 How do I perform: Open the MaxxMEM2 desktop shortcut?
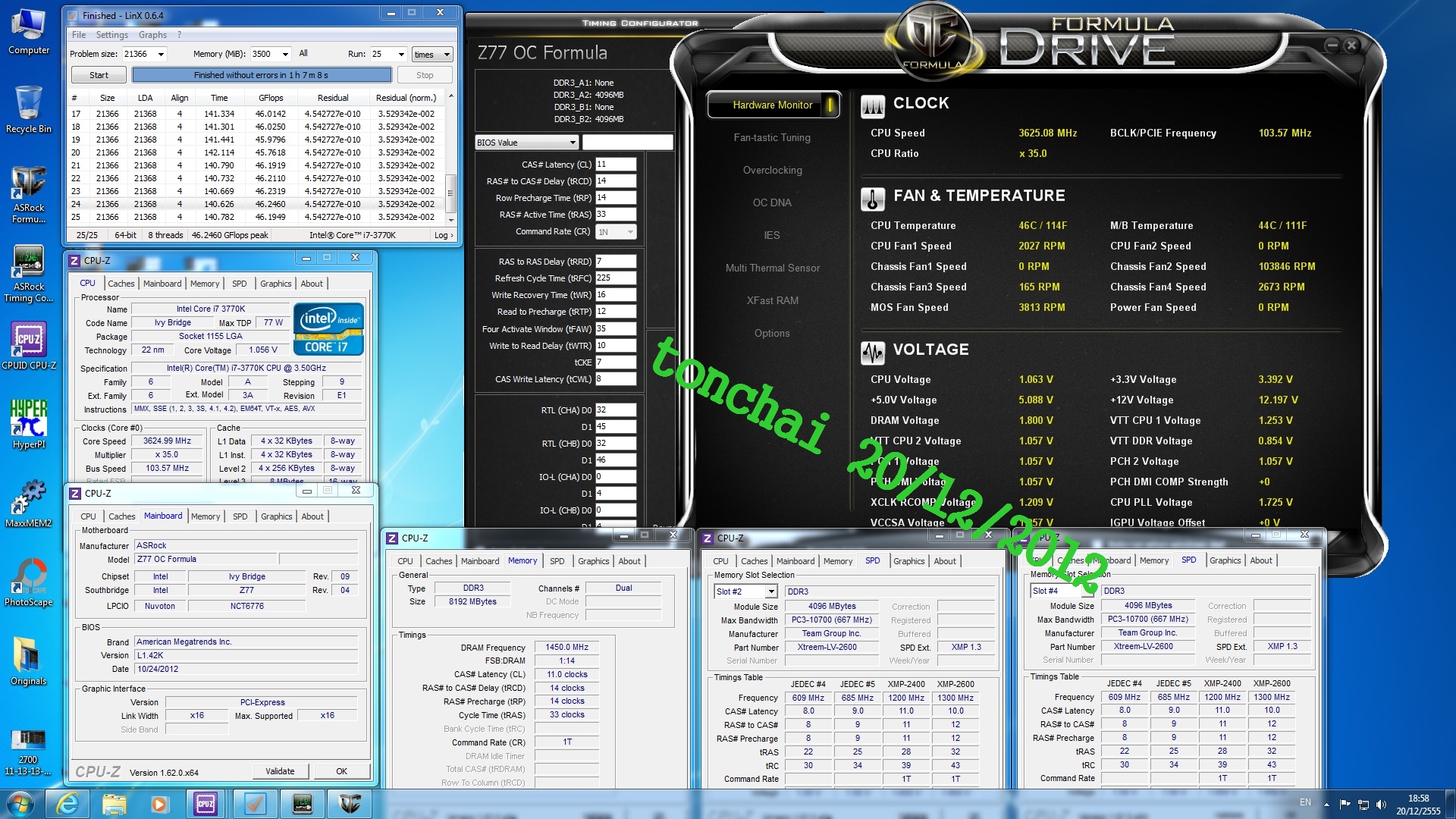click(x=28, y=498)
